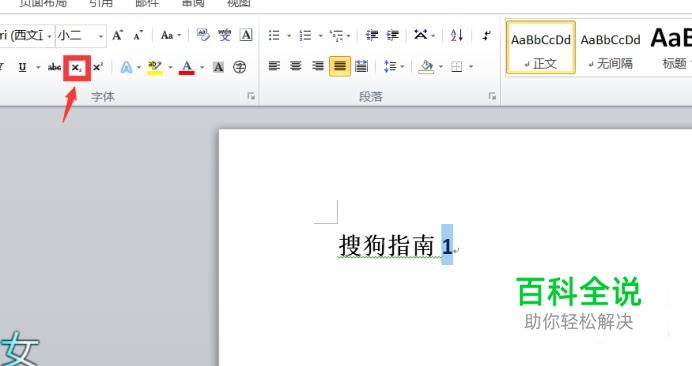Toggle Strikethrough abc formatting

pyautogui.click(x=54, y=67)
